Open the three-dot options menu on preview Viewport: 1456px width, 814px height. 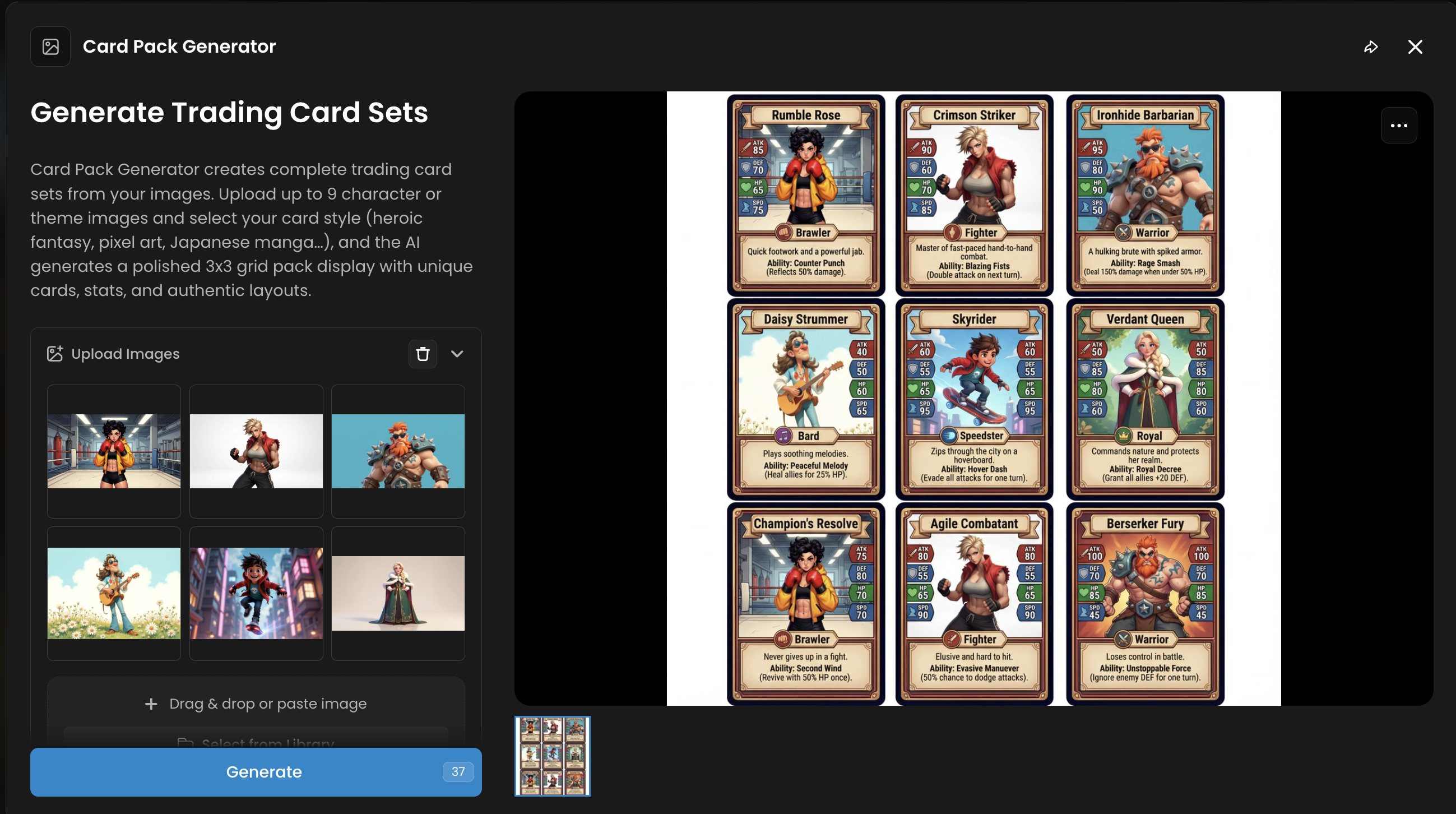point(1399,126)
